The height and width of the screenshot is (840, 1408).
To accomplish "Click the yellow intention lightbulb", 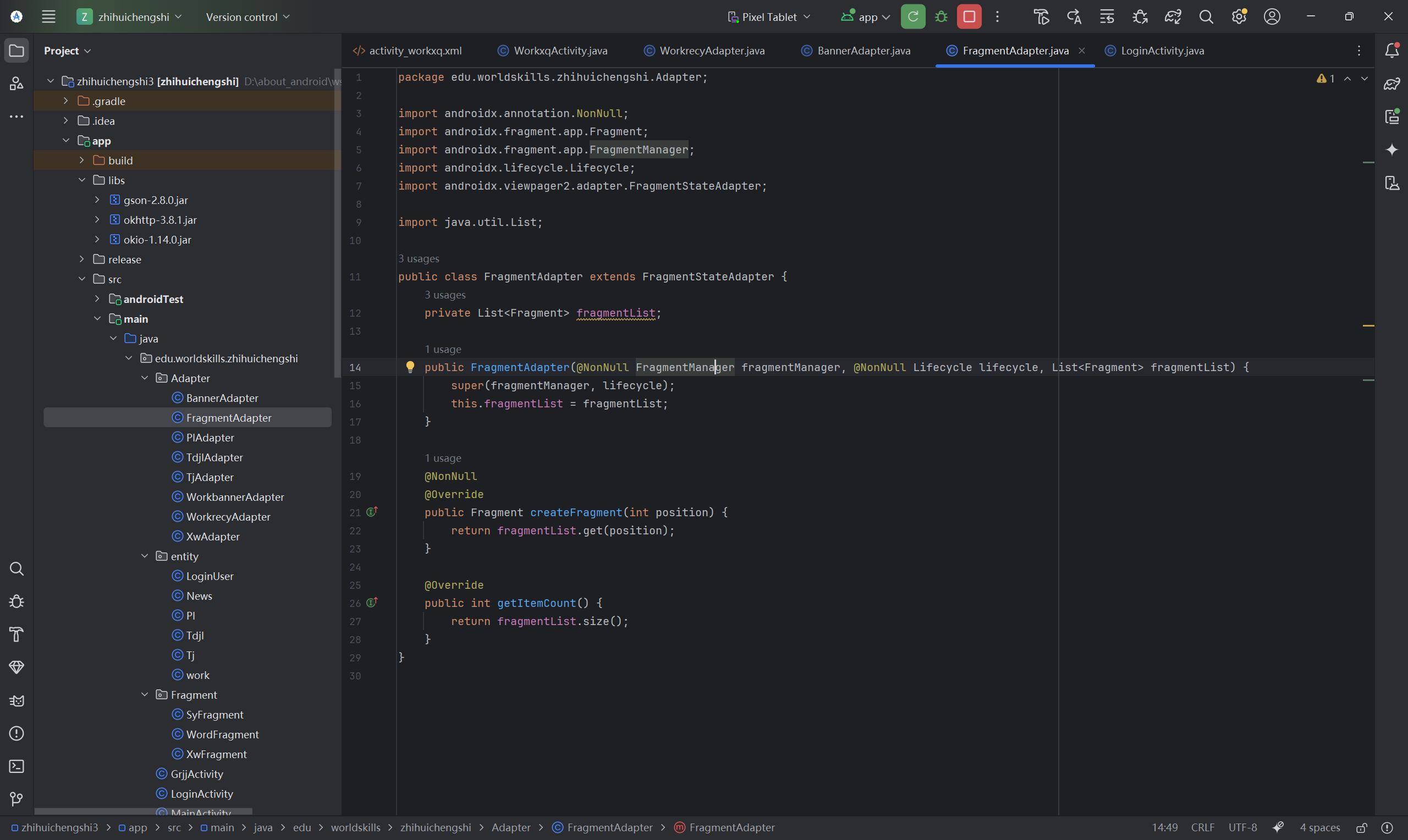I will (x=410, y=367).
